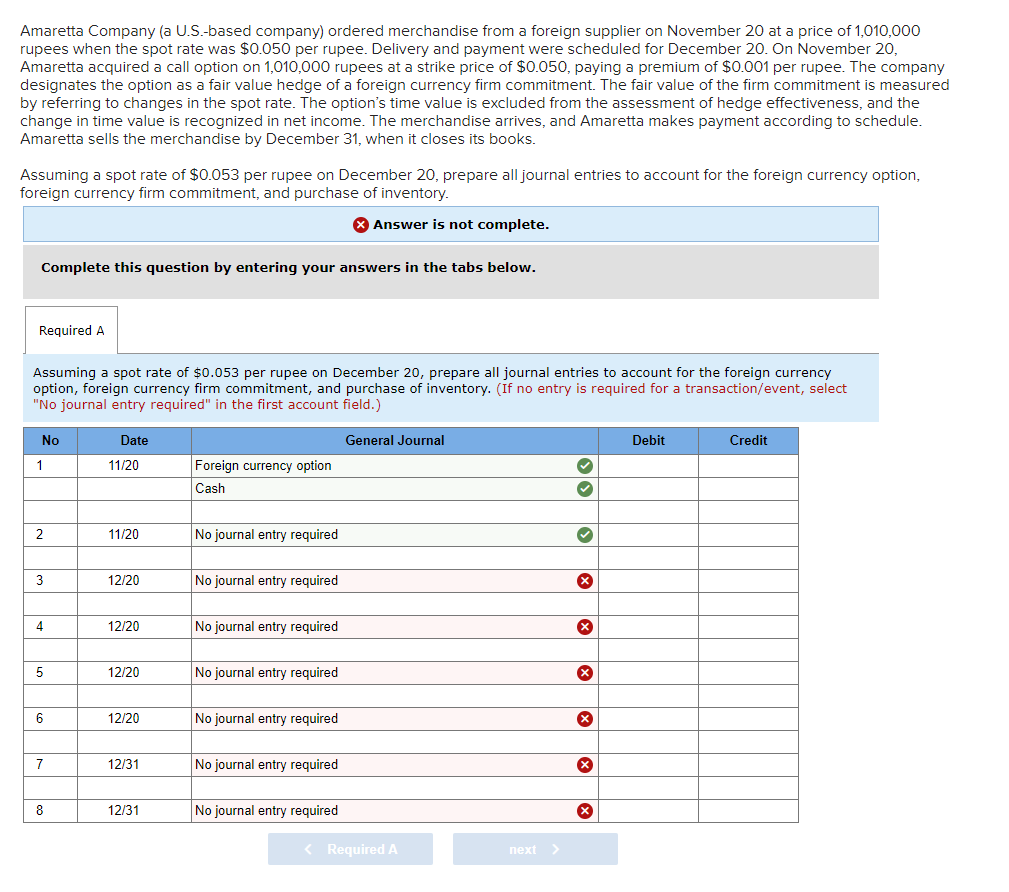The width and height of the screenshot is (1009, 892).
Task: Open the Required A tab
Action: coord(71,330)
